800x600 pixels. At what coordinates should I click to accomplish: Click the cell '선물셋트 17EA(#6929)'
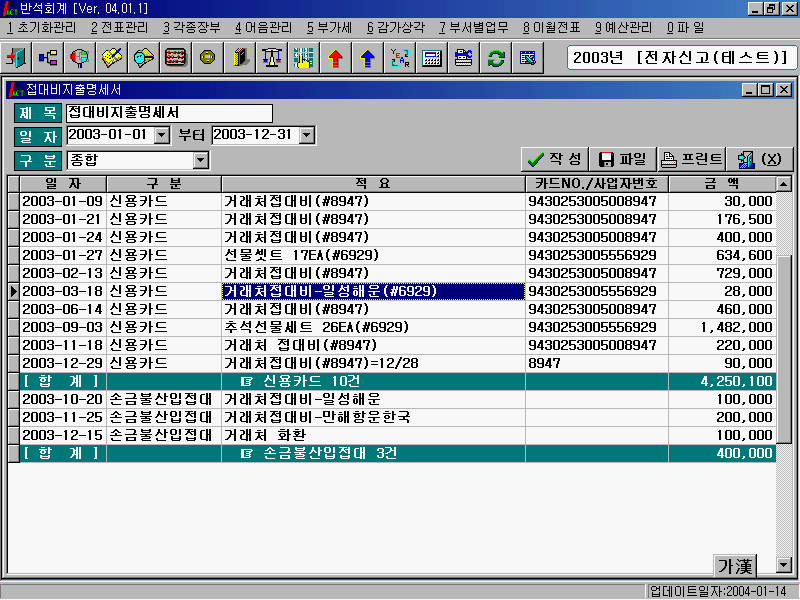click(x=373, y=255)
